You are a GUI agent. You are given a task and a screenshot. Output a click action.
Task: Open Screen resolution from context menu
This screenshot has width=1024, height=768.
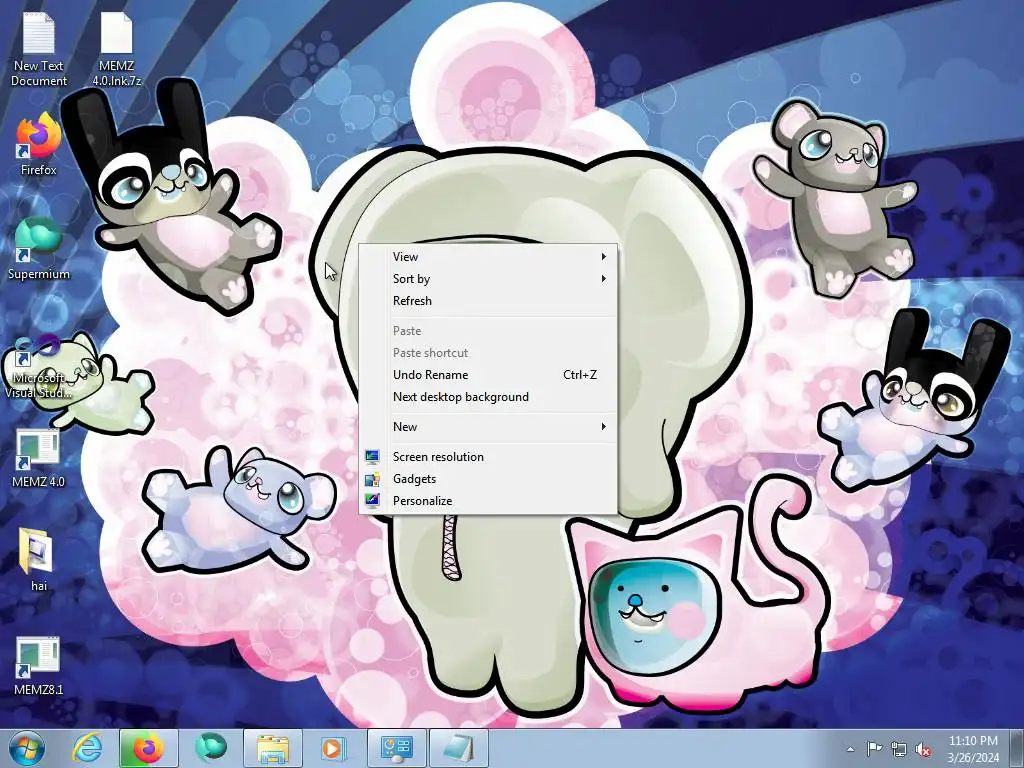click(487, 456)
